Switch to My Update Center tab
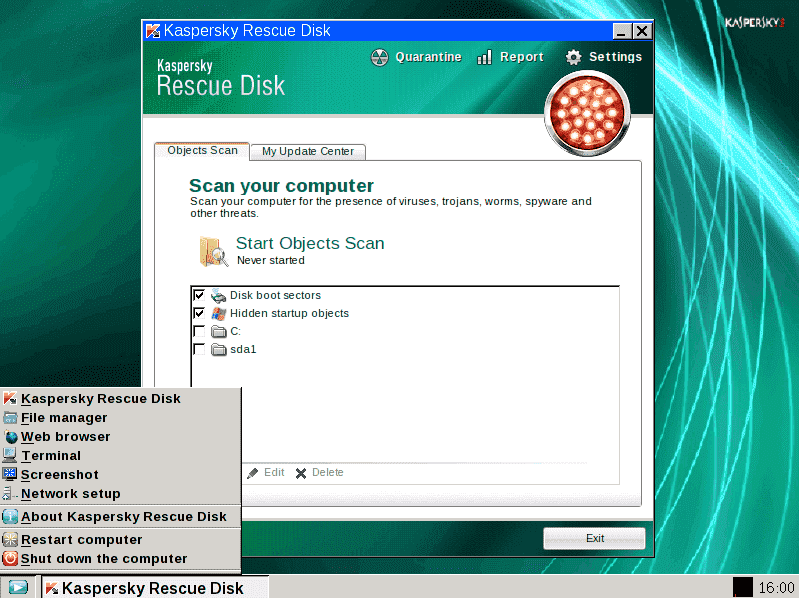This screenshot has width=799, height=598. coord(308,151)
